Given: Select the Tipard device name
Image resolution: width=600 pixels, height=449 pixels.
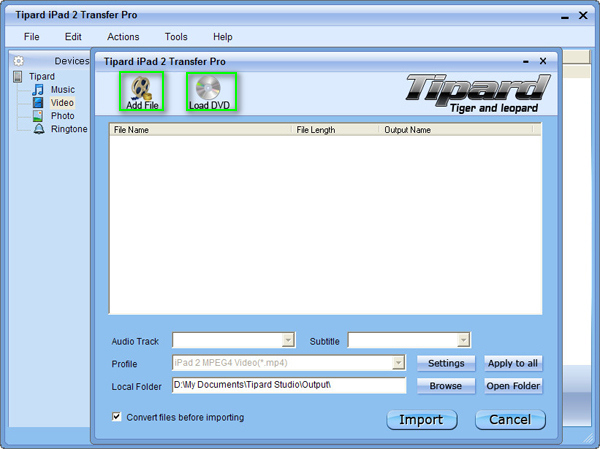Looking at the screenshot, I should (x=42, y=77).
